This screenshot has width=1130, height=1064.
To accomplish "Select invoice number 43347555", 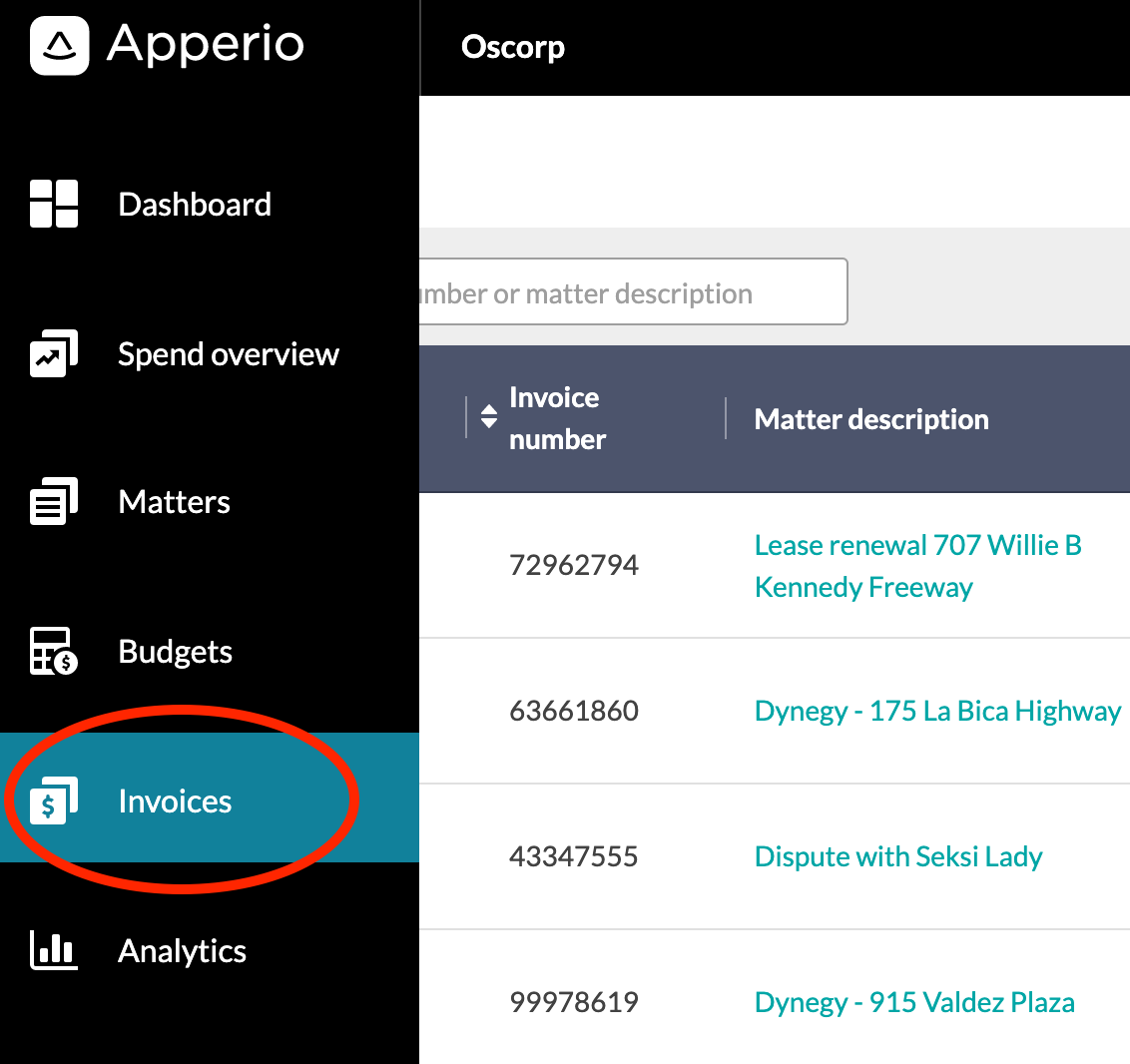I will [x=574, y=856].
